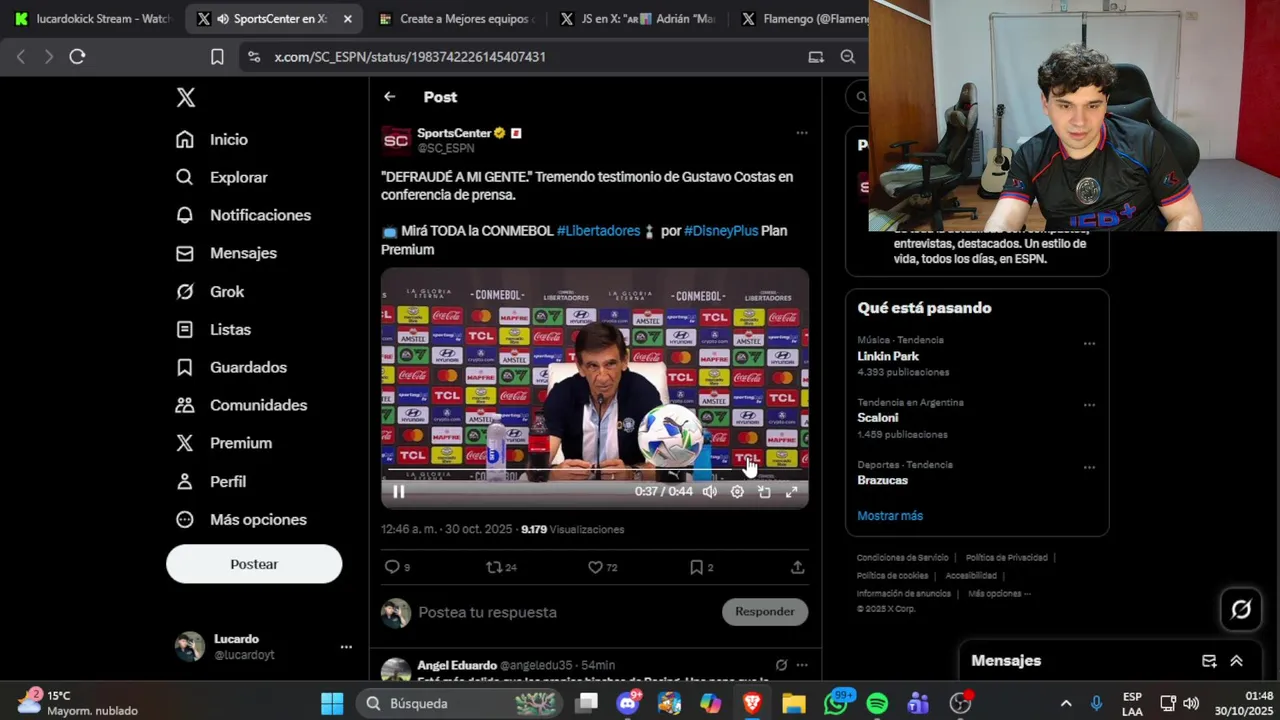Open Brave browser from the taskbar
The width and height of the screenshot is (1280, 720).
pyautogui.click(x=752, y=703)
